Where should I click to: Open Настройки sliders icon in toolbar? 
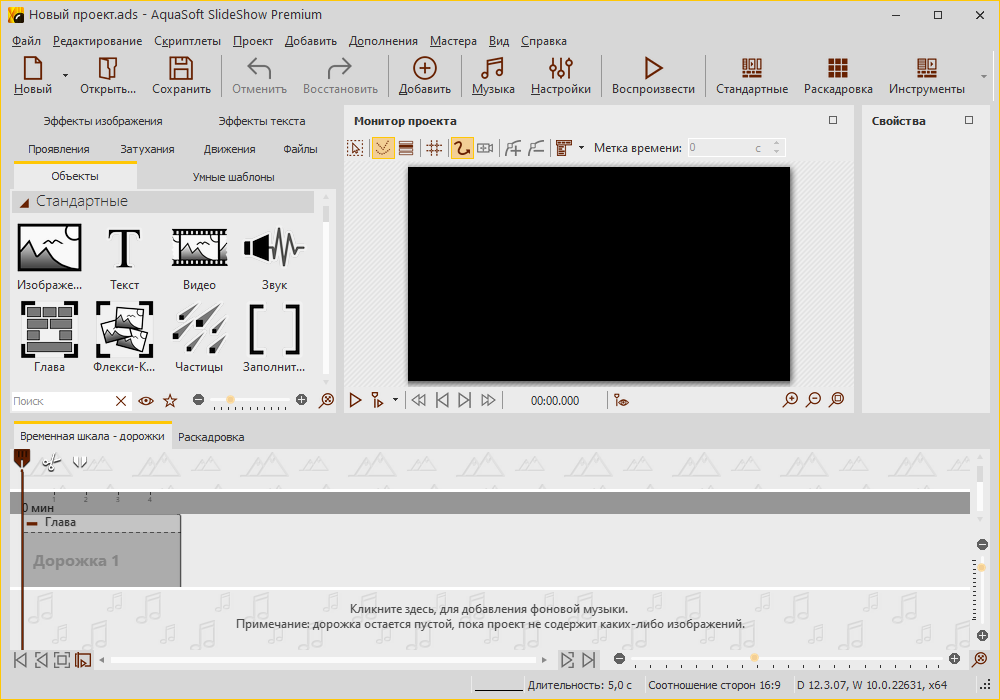[561, 75]
